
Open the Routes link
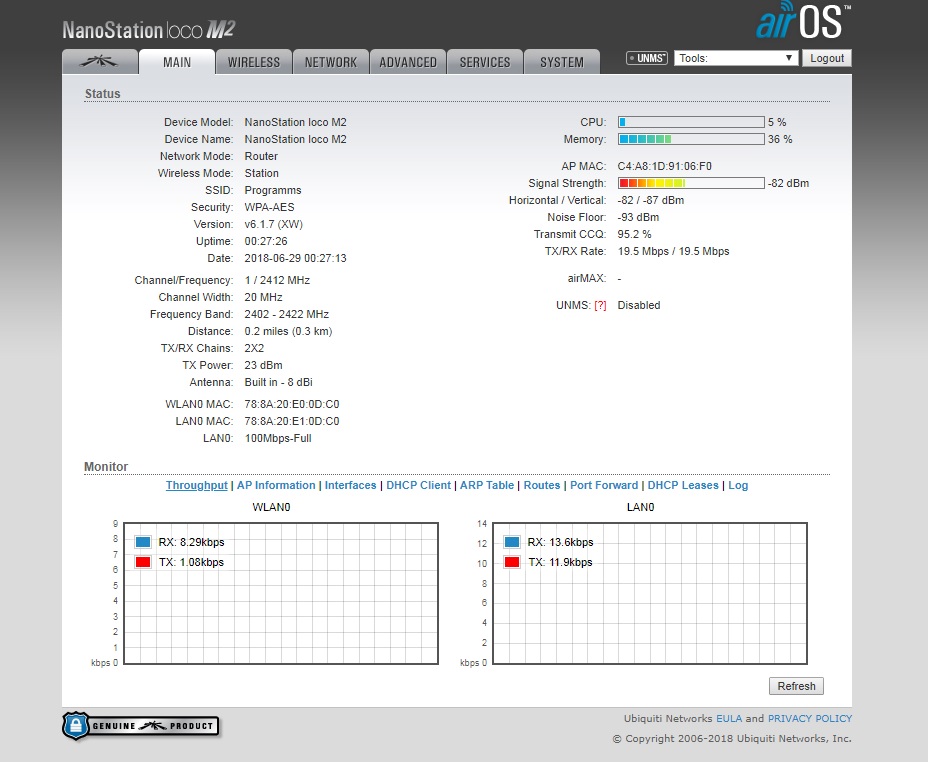[542, 485]
